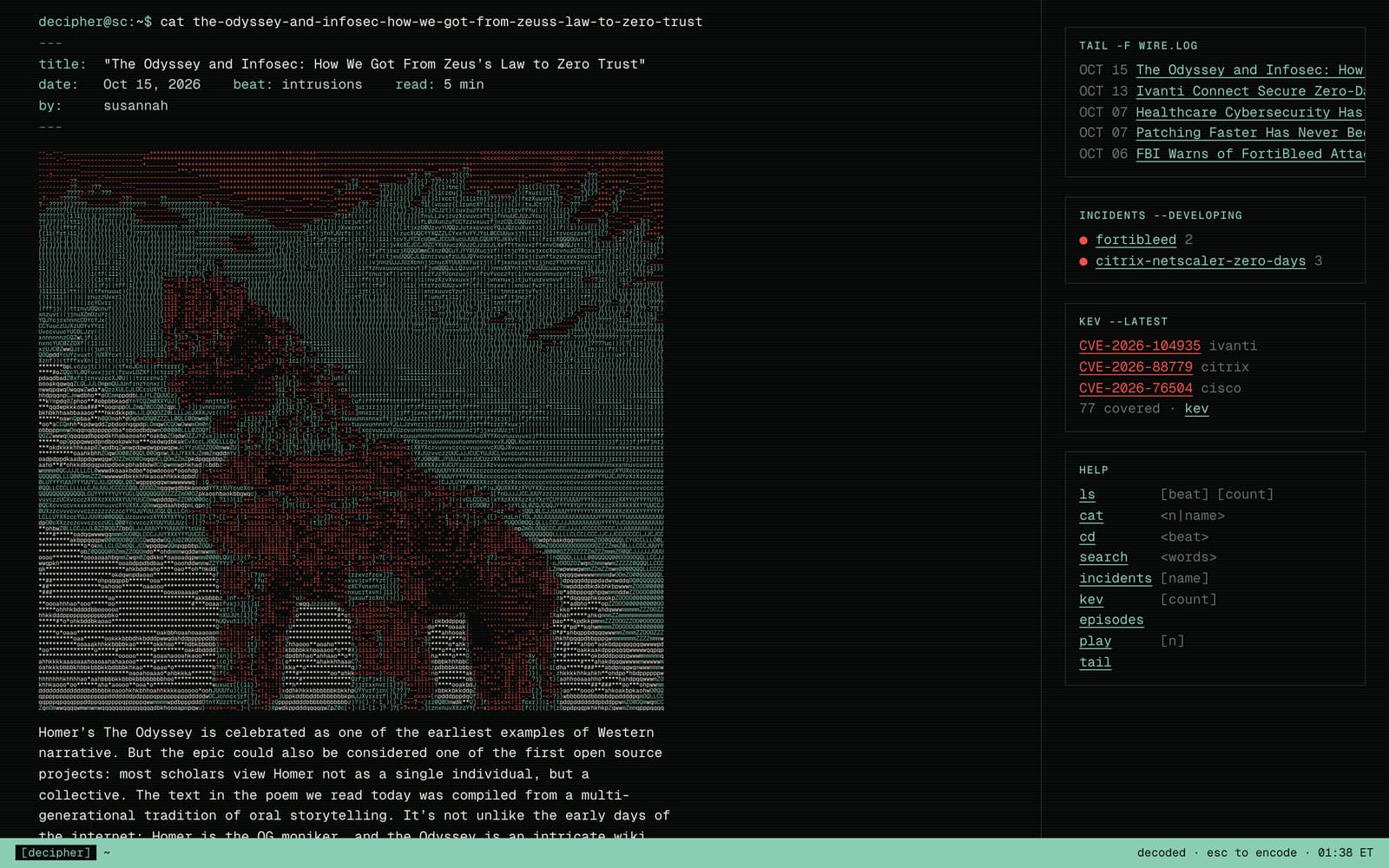Click the "TAIL -F WIRE.LOG" panel heading
Image resolution: width=1389 pixels, height=868 pixels.
(1138, 46)
